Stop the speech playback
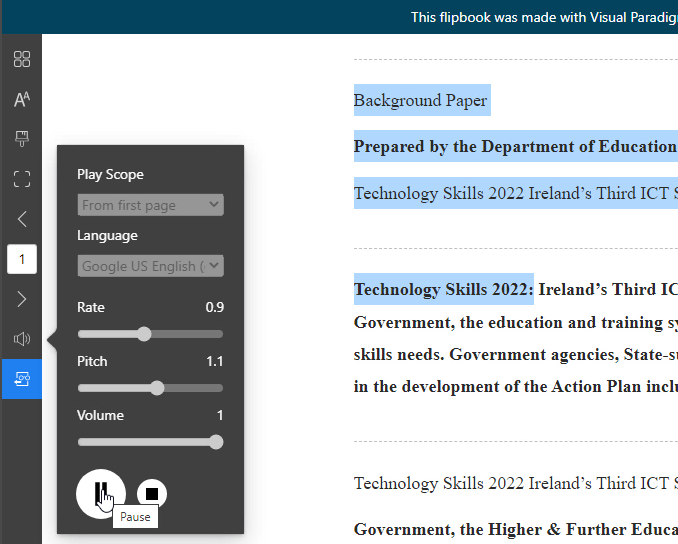The image size is (678, 544). [x=152, y=493]
